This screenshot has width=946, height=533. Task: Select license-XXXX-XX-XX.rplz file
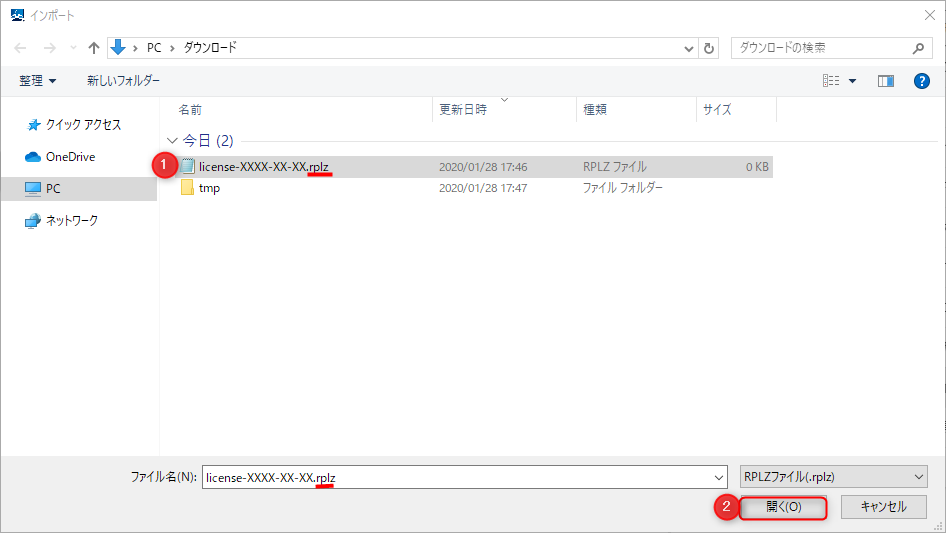coord(264,167)
